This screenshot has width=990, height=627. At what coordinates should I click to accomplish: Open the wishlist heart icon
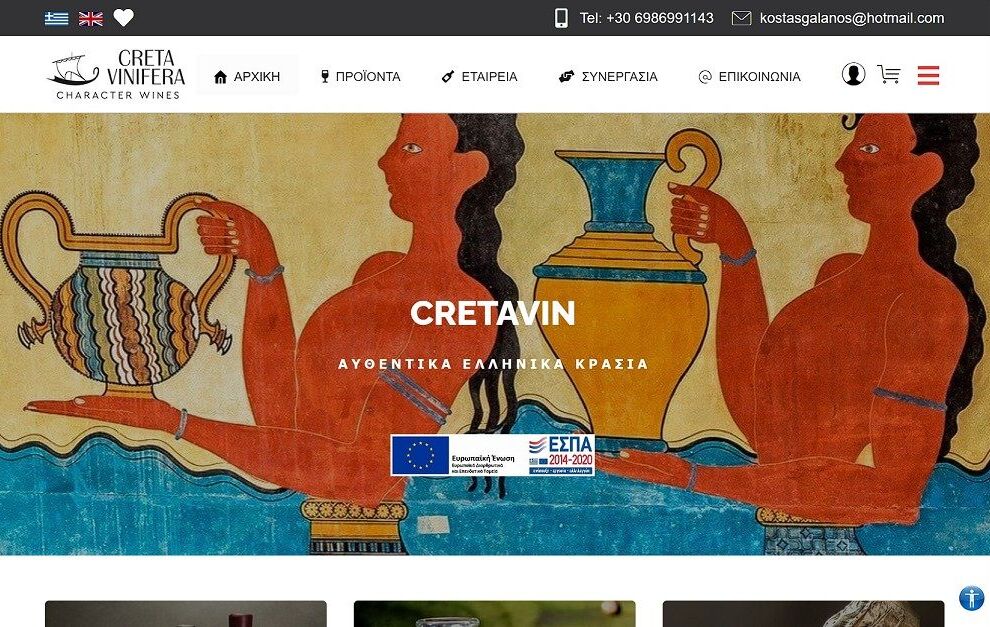tap(123, 18)
